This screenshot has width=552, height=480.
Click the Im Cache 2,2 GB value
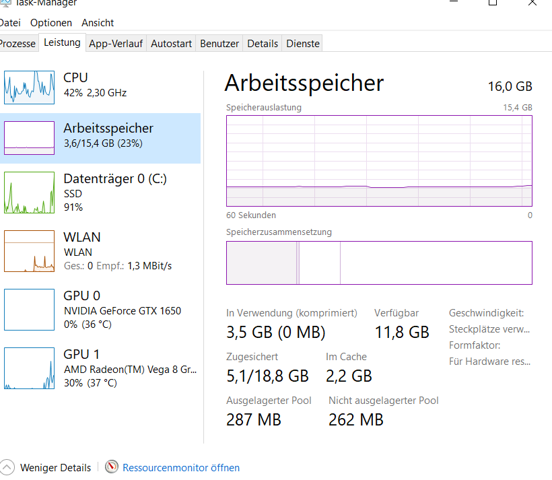349,376
